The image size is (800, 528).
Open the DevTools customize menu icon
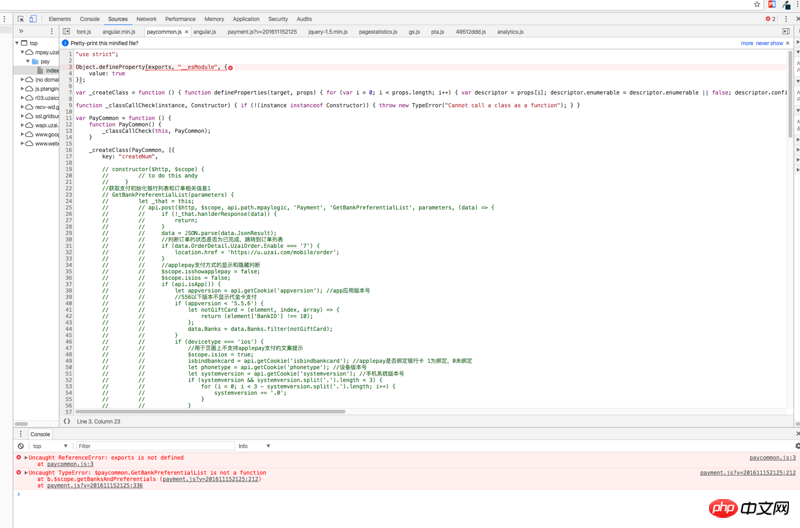pos(786,19)
